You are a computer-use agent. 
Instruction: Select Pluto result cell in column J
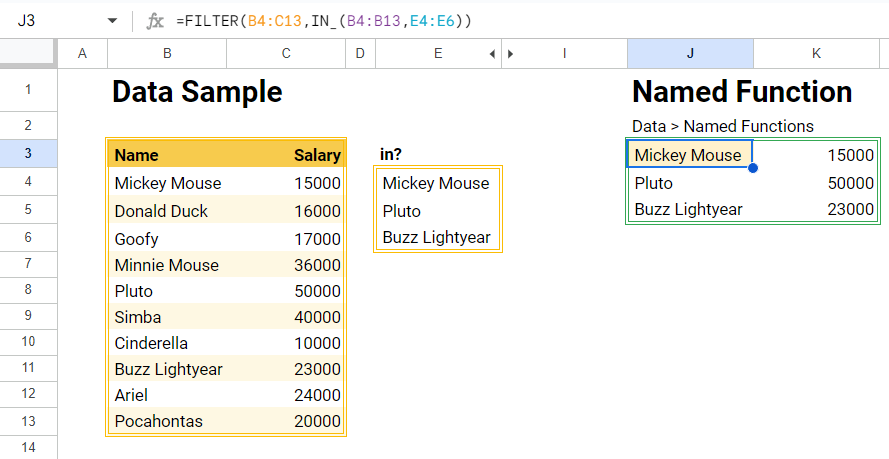pos(690,182)
